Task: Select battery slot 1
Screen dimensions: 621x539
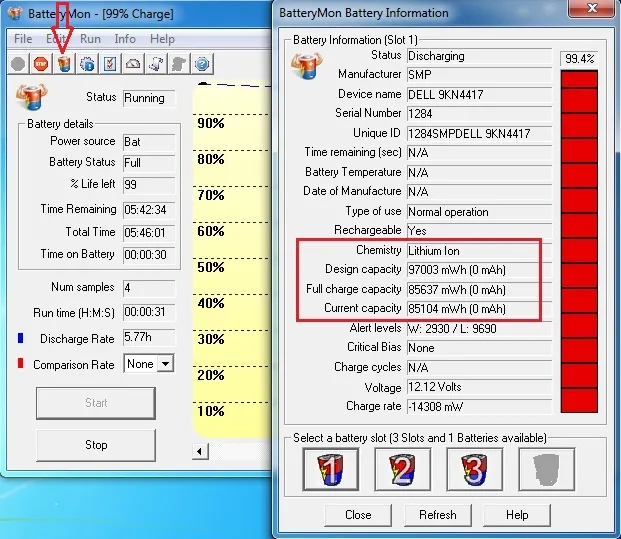Action: (x=331, y=469)
